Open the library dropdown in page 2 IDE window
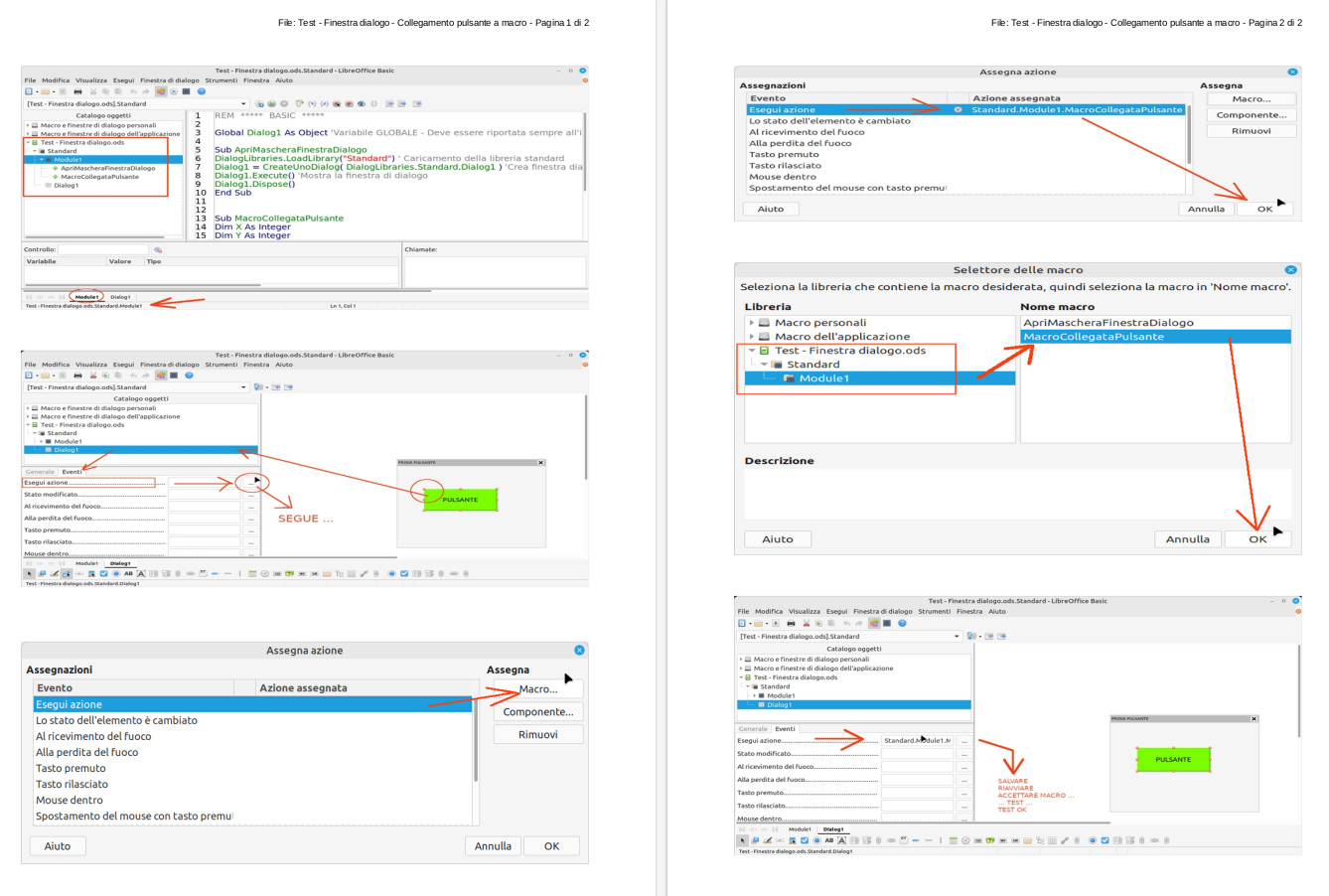1329x896 pixels. (957, 636)
